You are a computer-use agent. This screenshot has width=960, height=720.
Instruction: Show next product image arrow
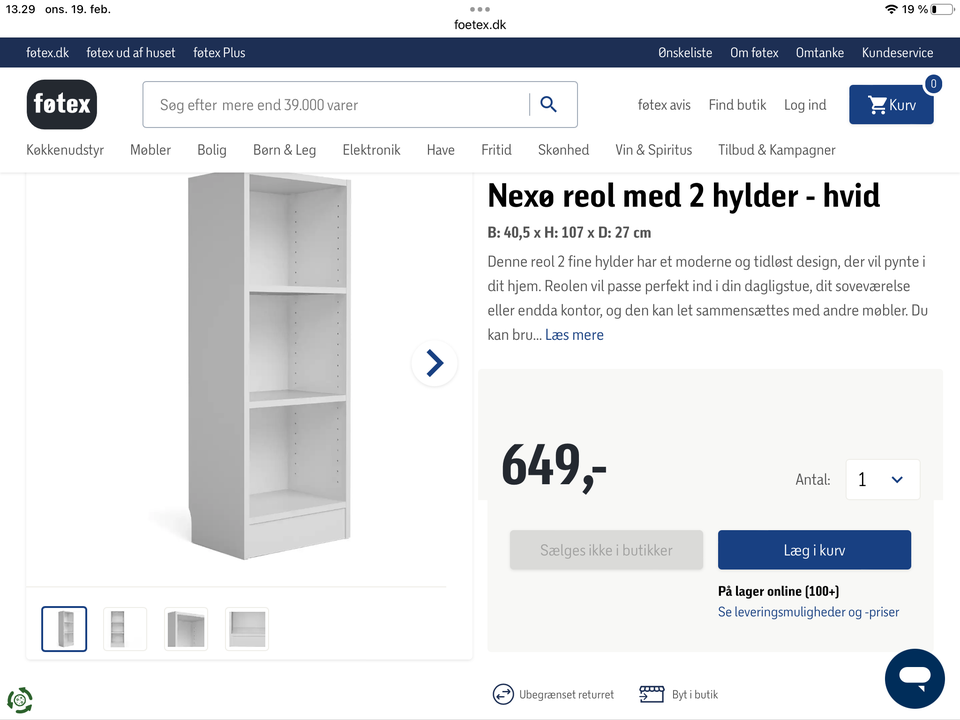point(434,363)
